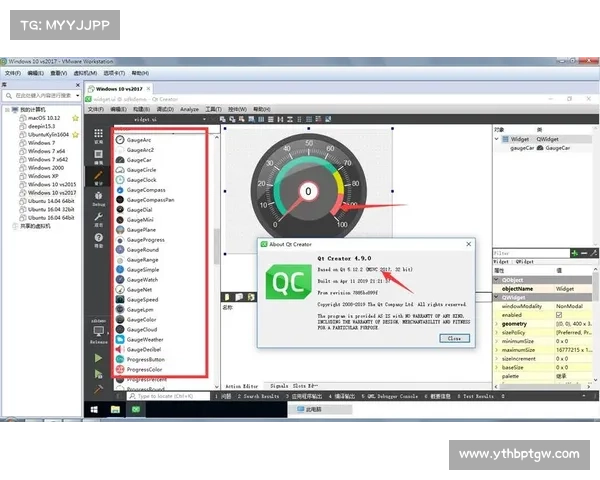Viewport: 600px width, 480px height.
Task: Open the VMware library search dropdown
Action: pos(78,95)
